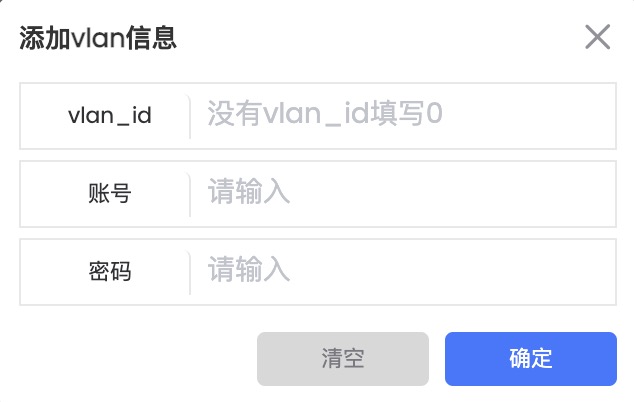Close the 添加vlan信息 dialog with the X icon
The width and height of the screenshot is (634, 402).
597,38
